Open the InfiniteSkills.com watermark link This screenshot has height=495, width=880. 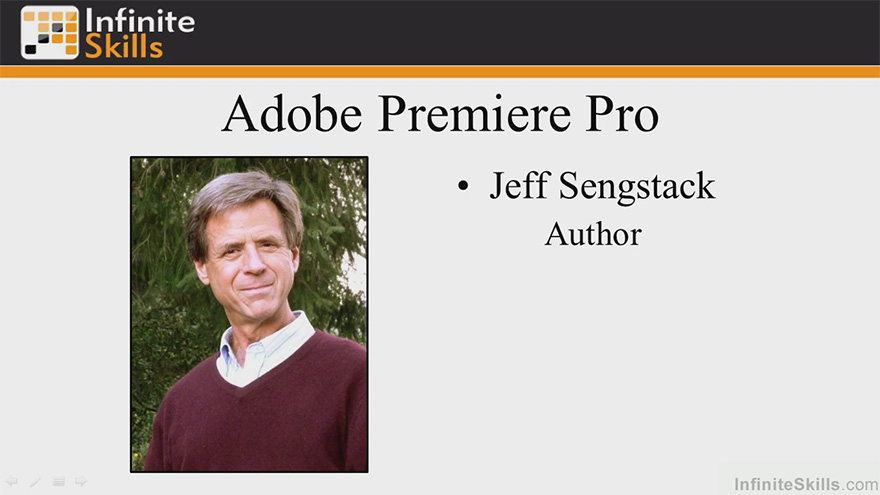click(806, 484)
